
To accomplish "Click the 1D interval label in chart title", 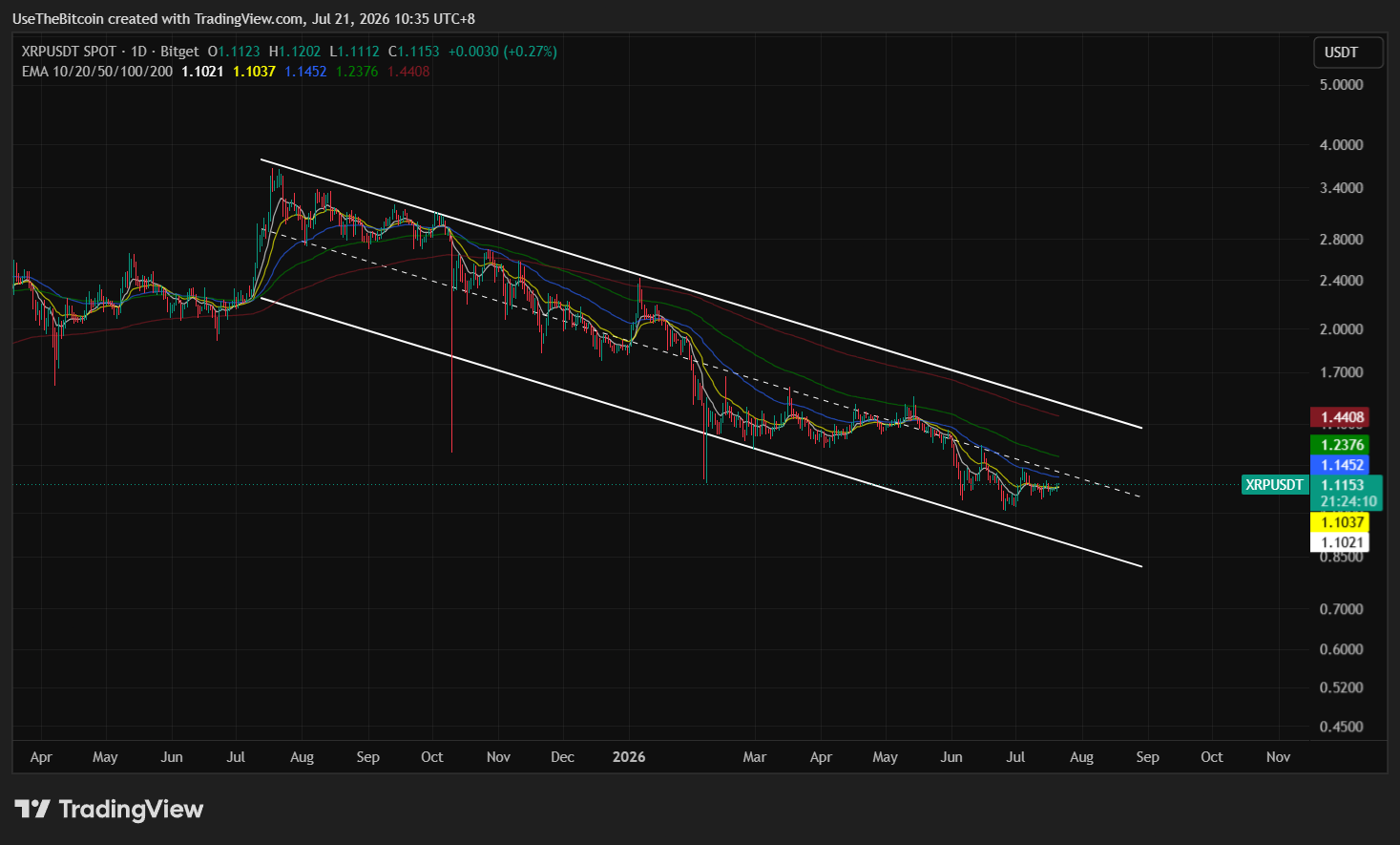I will tap(139, 52).
